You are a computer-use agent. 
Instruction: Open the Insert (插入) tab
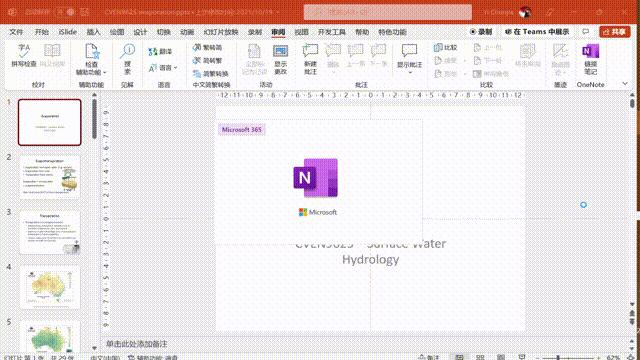pos(93,32)
